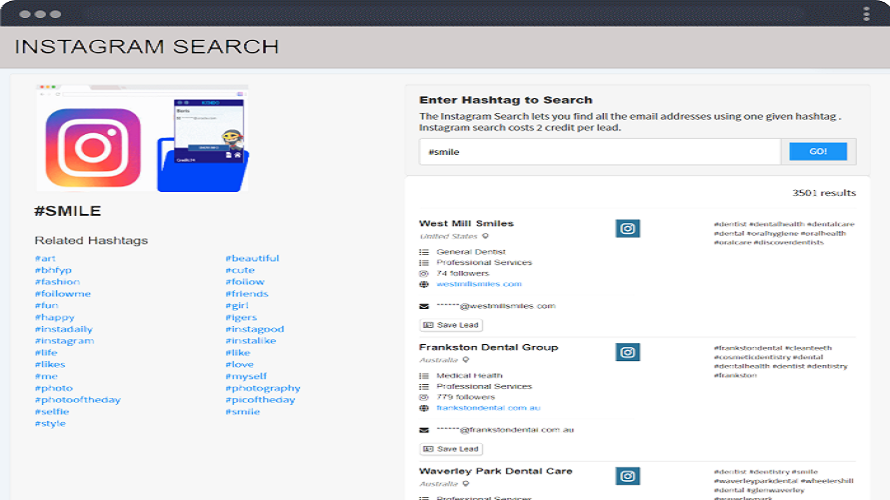Select the #smile related hashtag link

(242, 411)
